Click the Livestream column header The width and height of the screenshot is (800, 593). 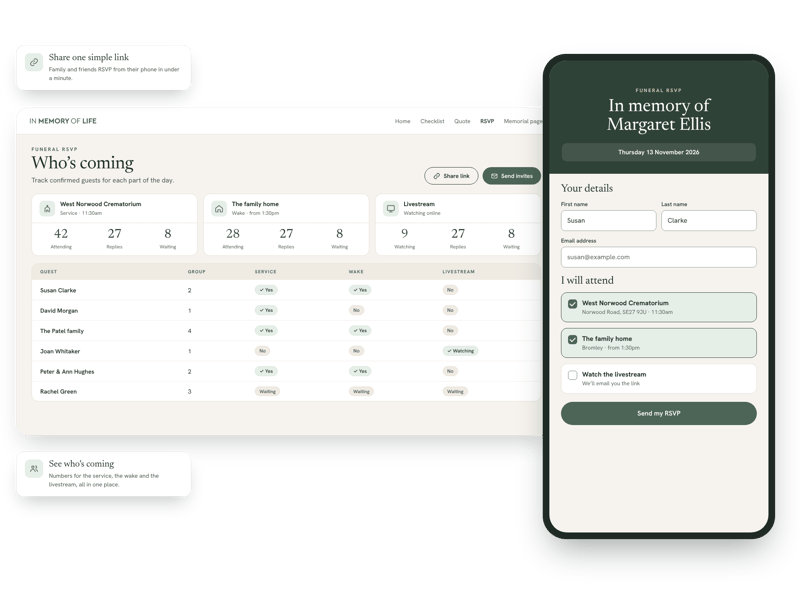(x=458, y=271)
